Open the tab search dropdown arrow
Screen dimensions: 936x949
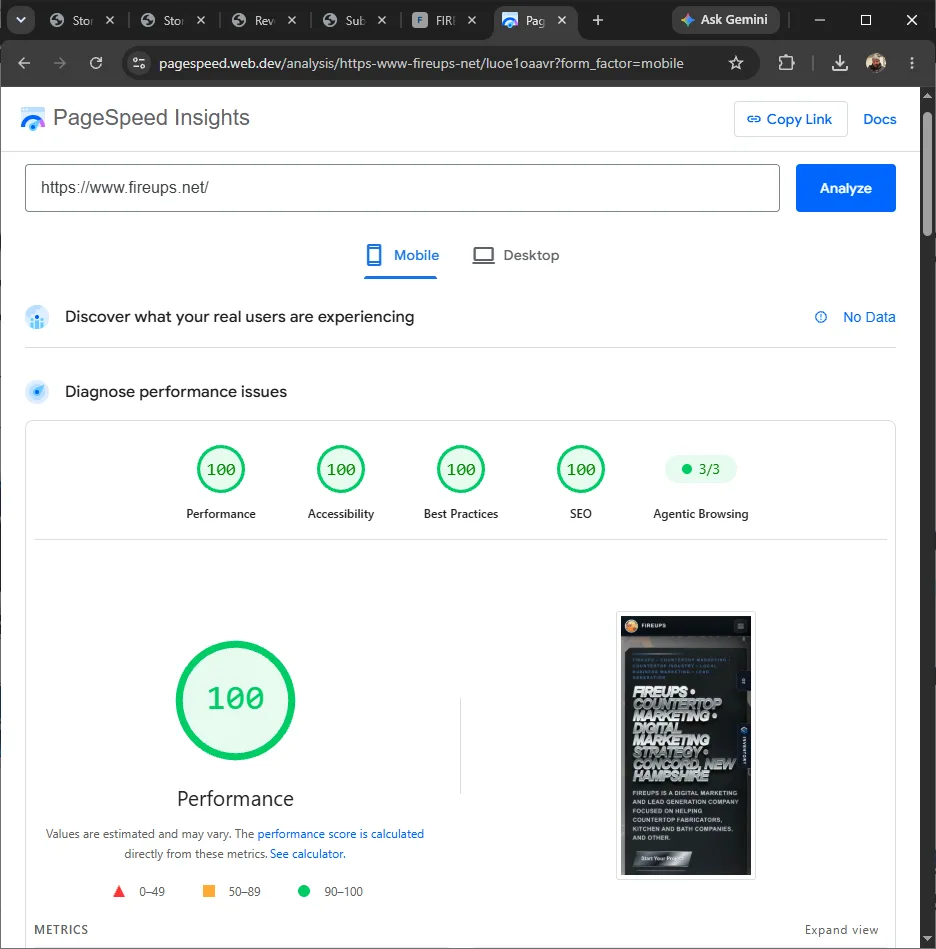tap(21, 20)
